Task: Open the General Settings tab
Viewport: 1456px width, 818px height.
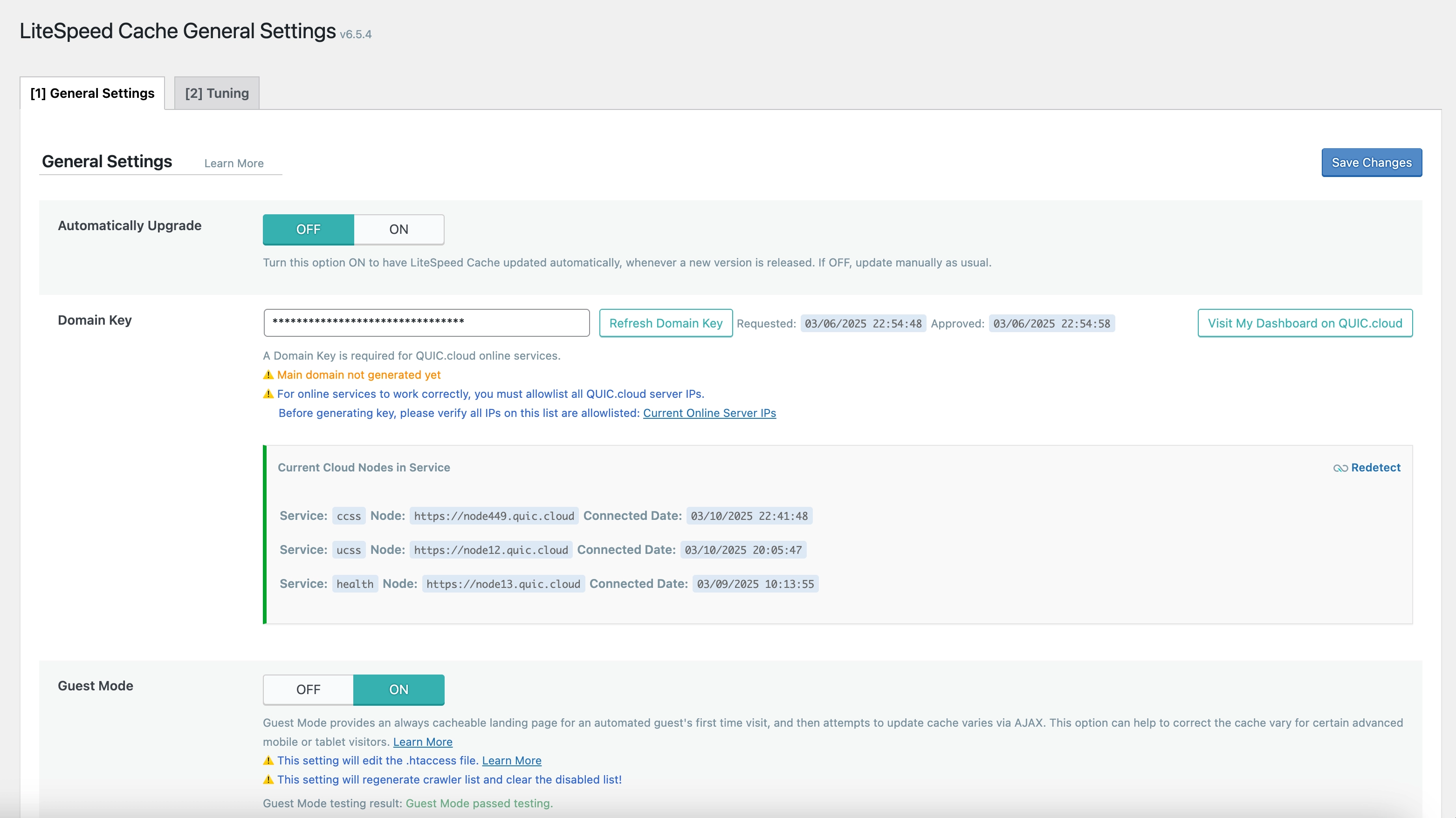Action: [92, 93]
